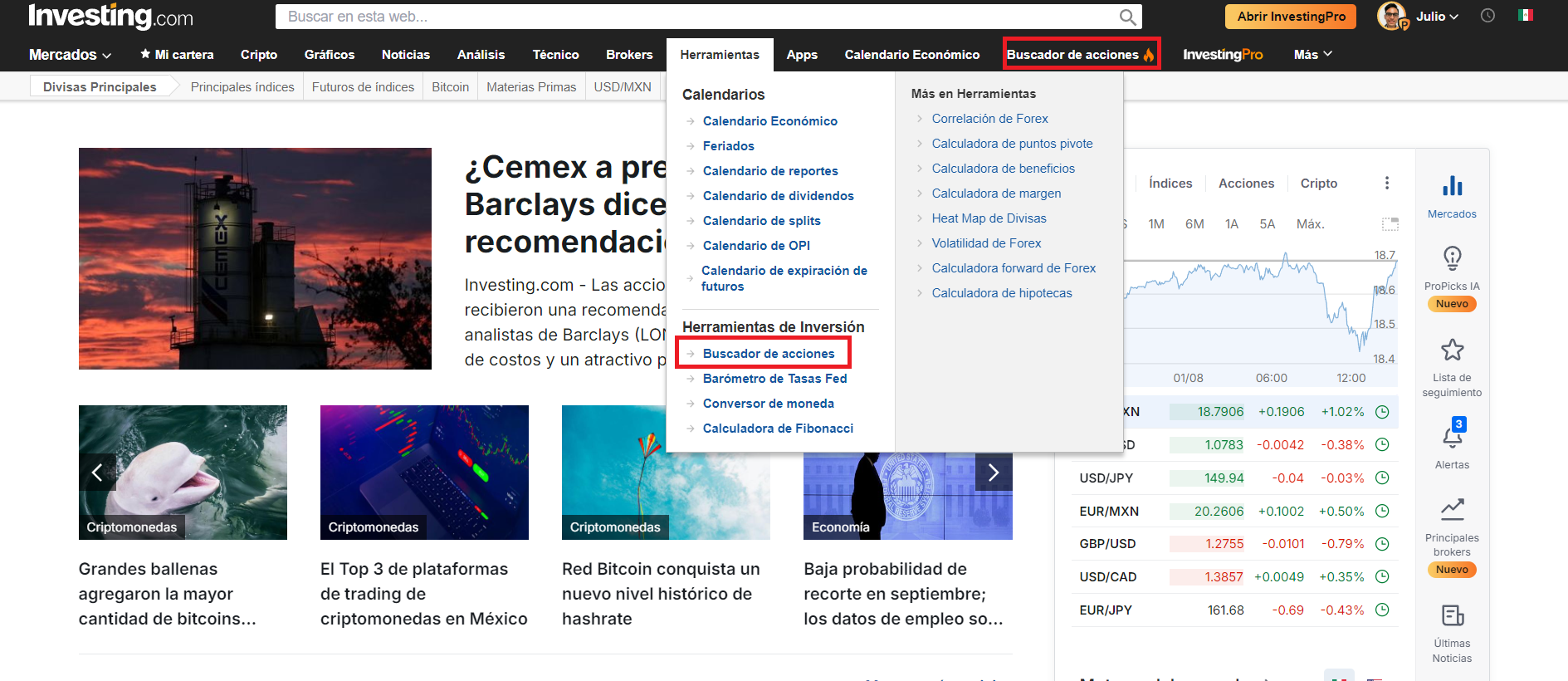This screenshot has height=681, width=1568.
Task: Click the clock icon in USD/CAD row
Action: click(1382, 576)
